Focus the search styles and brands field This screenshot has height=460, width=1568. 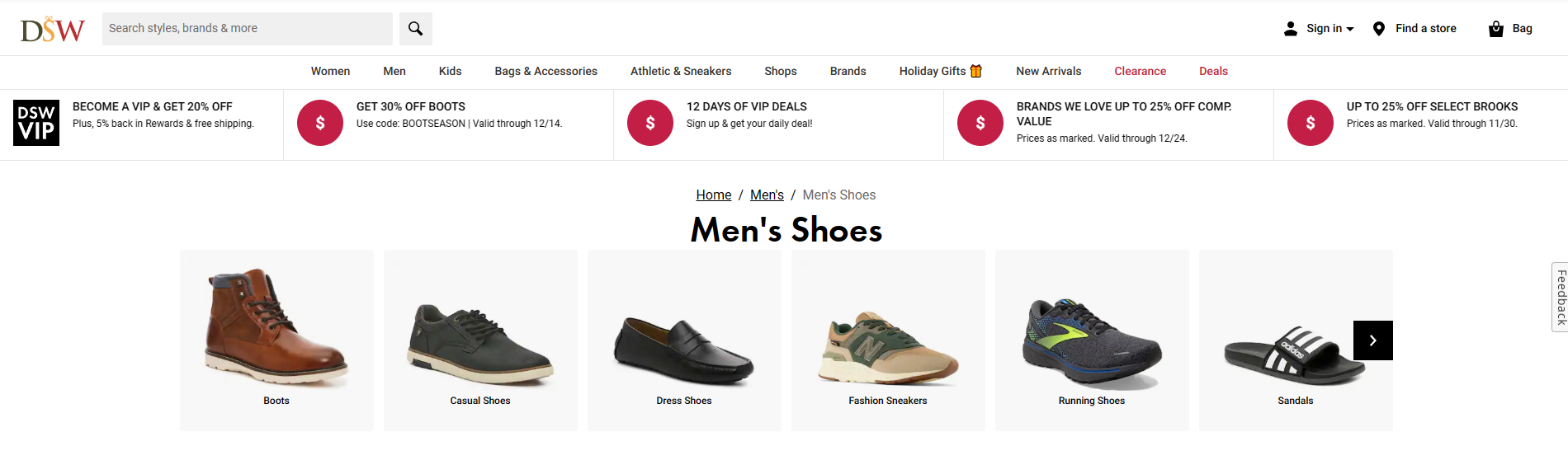point(247,29)
